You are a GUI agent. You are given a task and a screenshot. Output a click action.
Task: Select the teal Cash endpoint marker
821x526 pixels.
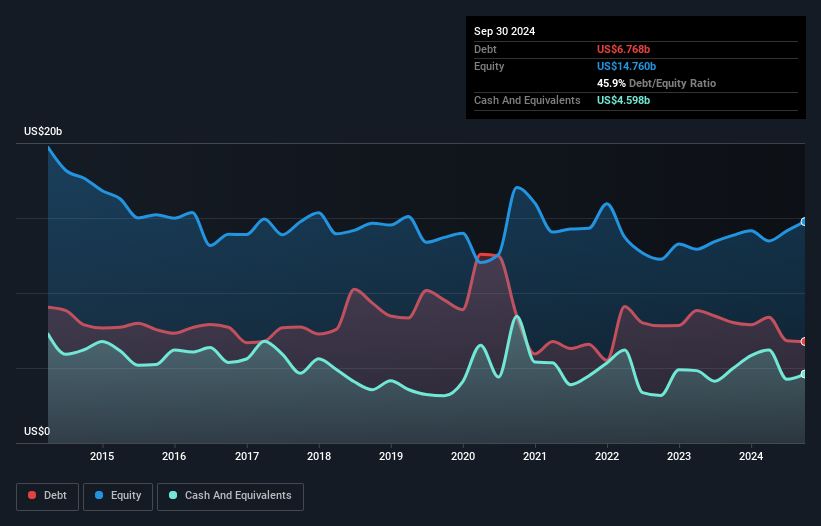(804, 375)
